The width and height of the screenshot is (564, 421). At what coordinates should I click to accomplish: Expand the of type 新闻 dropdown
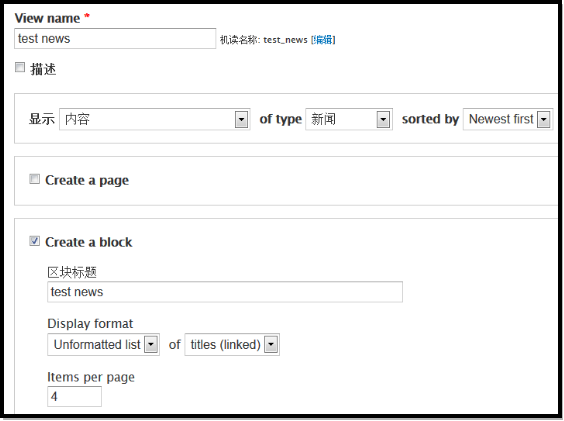coord(349,119)
